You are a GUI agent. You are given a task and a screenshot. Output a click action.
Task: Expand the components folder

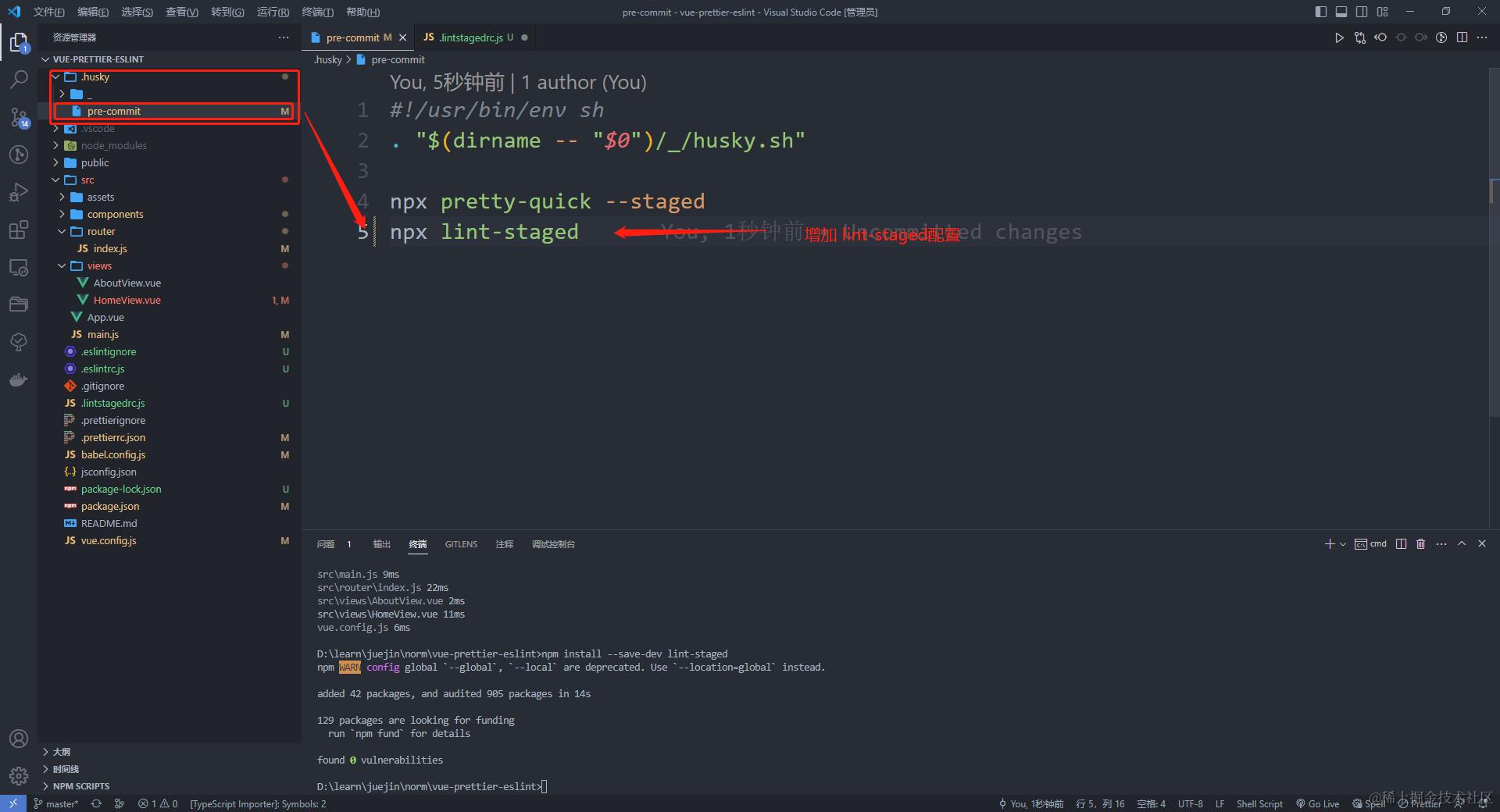tap(62, 214)
